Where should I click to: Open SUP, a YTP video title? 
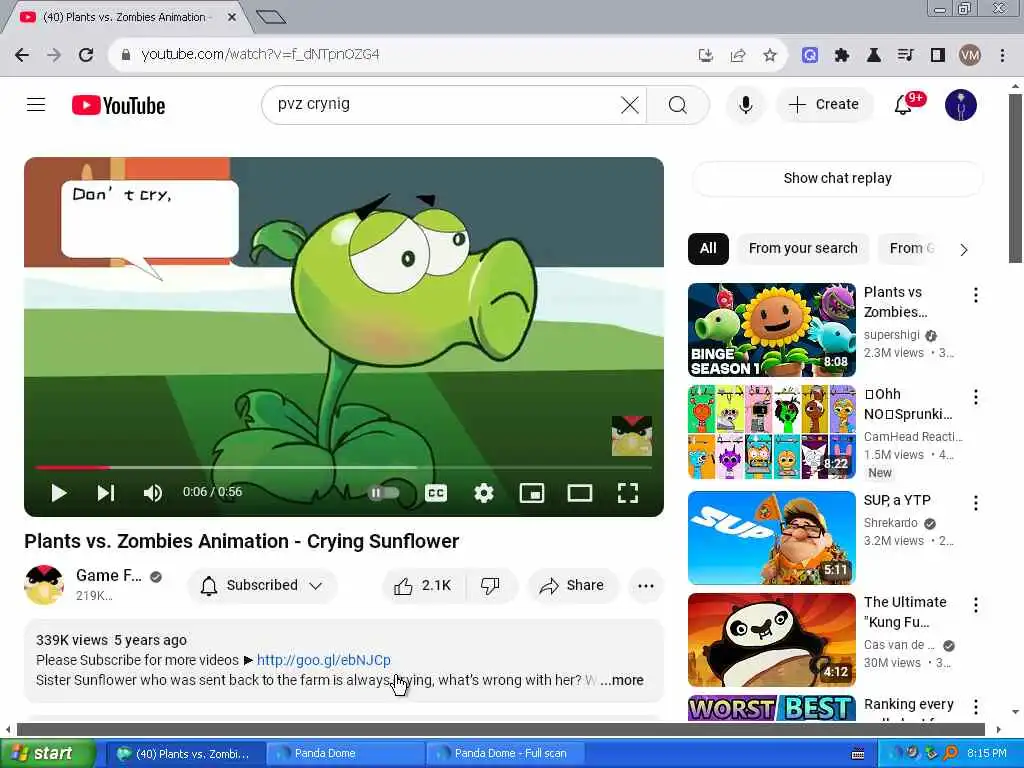pyautogui.click(x=897, y=500)
